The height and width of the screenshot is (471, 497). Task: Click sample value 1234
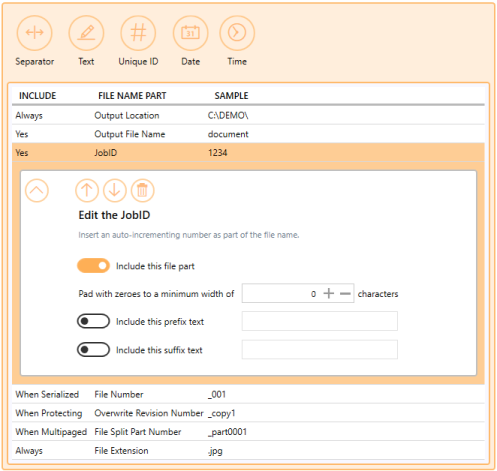click(218, 153)
